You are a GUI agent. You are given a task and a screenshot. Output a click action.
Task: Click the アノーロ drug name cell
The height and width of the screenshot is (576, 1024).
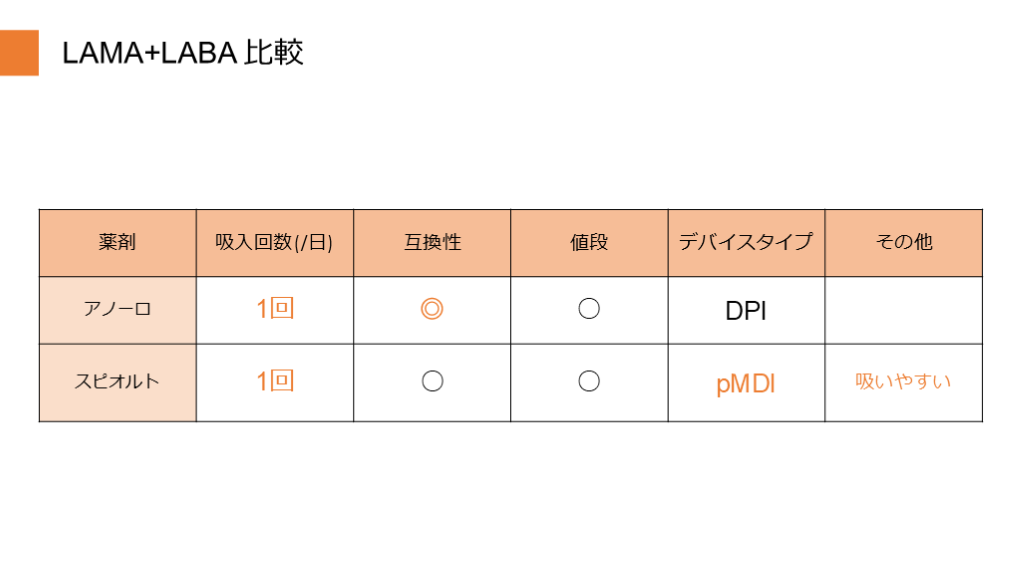tap(117, 310)
